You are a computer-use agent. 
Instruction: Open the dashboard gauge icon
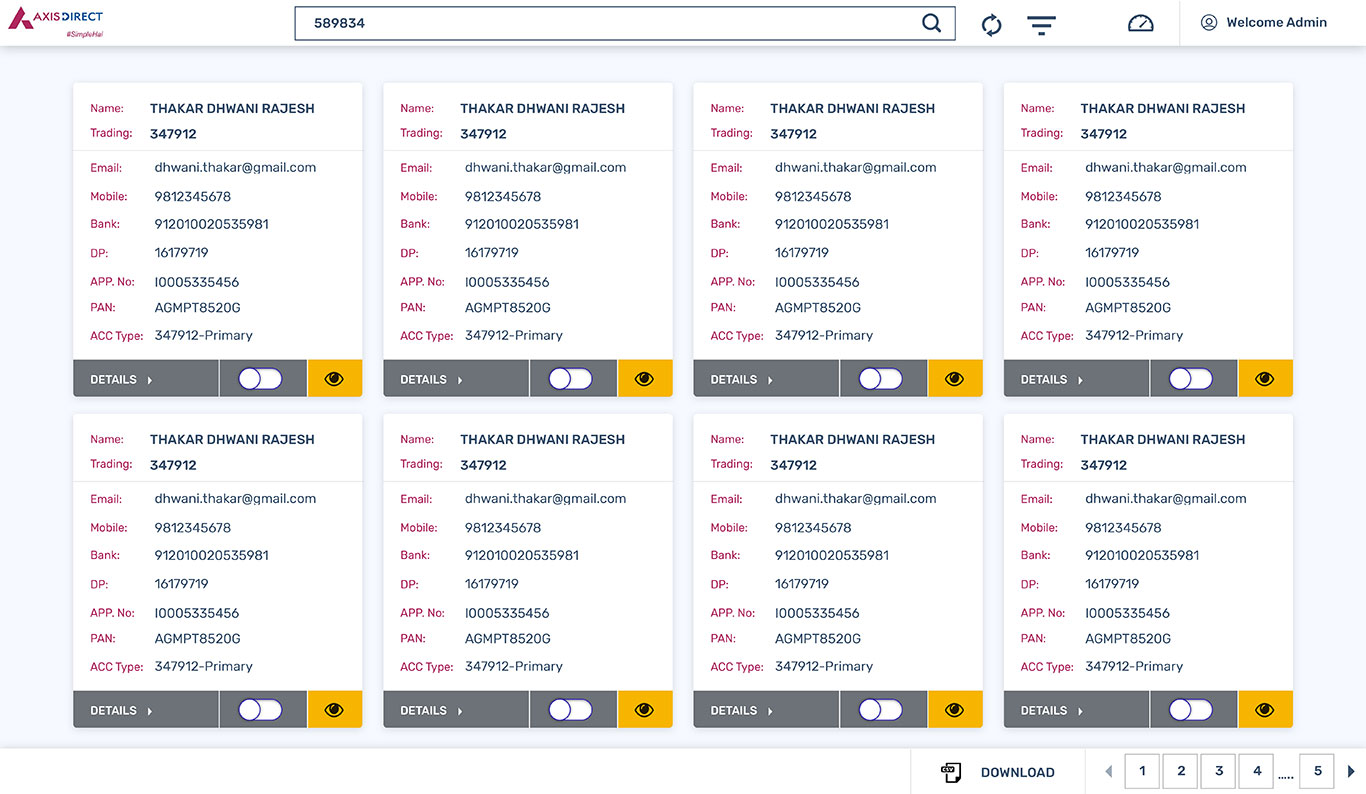coord(1141,23)
